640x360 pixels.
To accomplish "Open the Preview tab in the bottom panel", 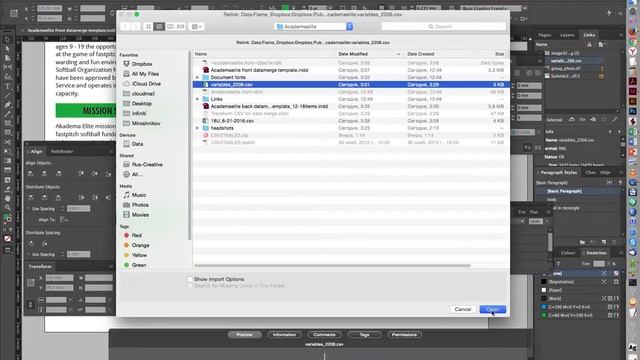I will tap(244, 335).
